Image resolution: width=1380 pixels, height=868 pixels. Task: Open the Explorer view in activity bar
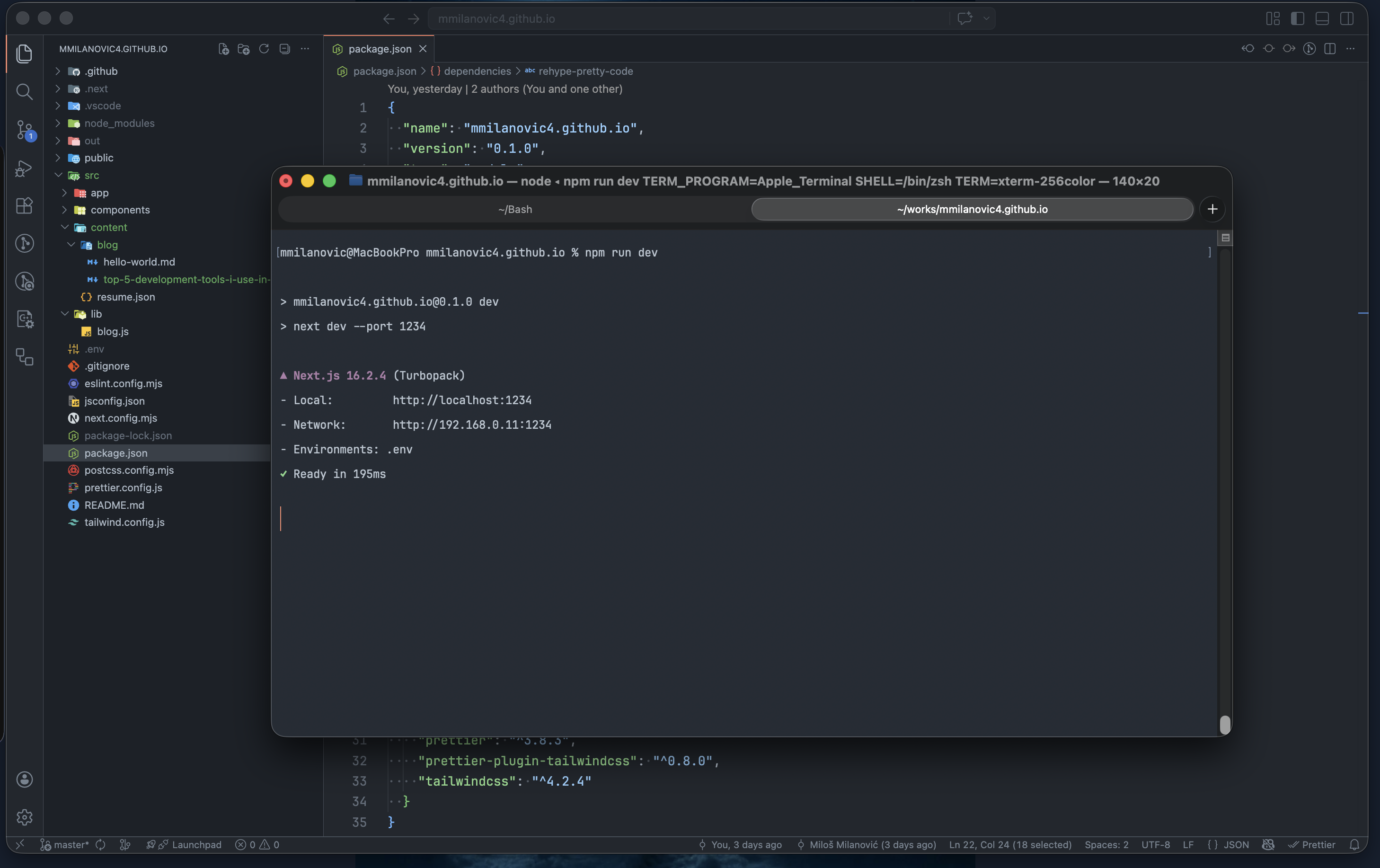[x=24, y=54]
